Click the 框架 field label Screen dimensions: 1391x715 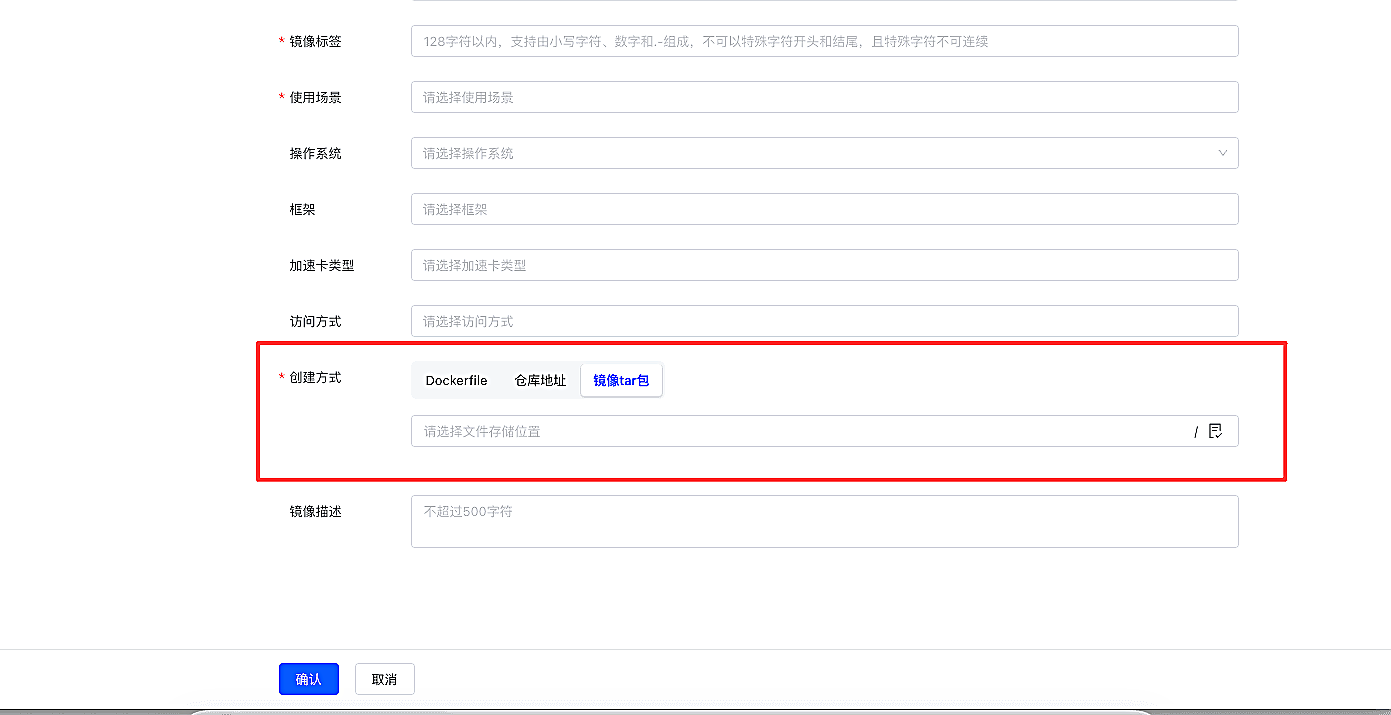click(302, 209)
